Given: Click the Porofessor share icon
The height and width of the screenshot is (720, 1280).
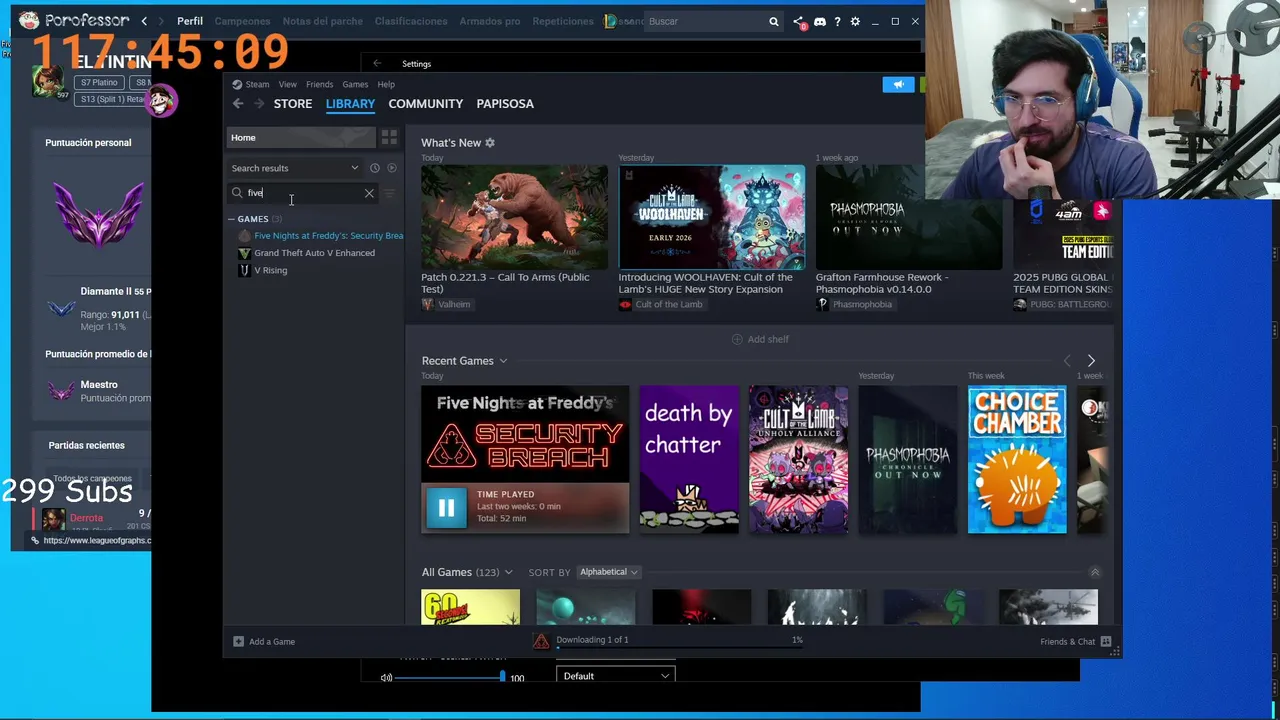Looking at the screenshot, I should click(x=798, y=21).
